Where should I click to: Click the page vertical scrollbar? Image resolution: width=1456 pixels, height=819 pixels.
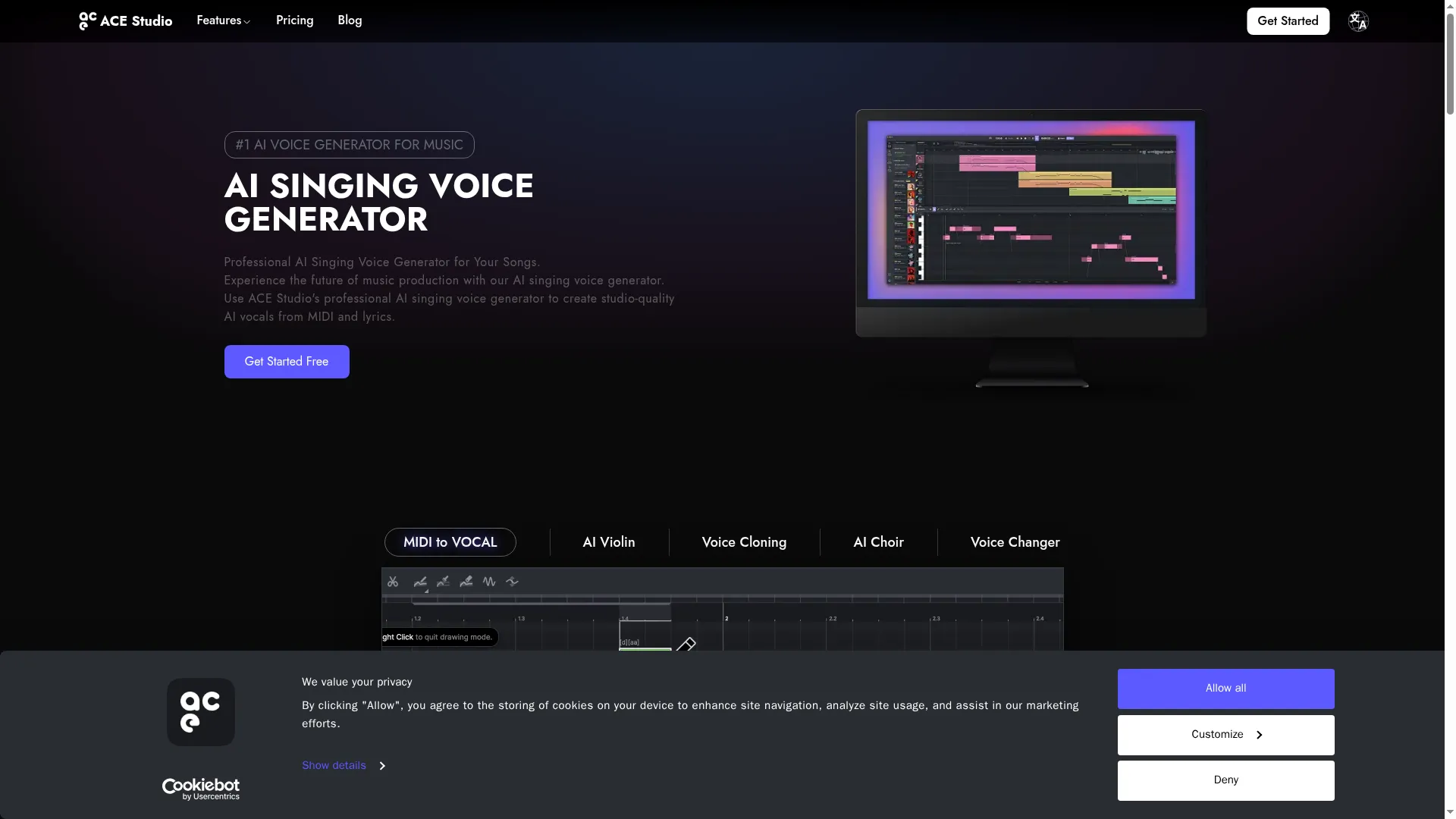[x=1450, y=61]
